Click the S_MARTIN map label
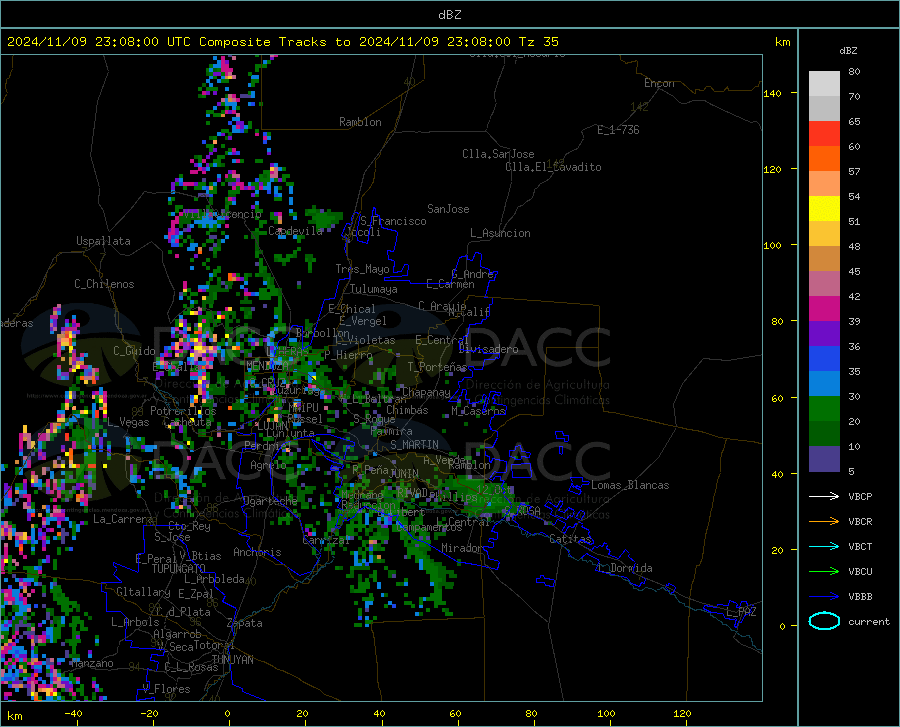This screenshot has width=900, height=727. [414, 445]
